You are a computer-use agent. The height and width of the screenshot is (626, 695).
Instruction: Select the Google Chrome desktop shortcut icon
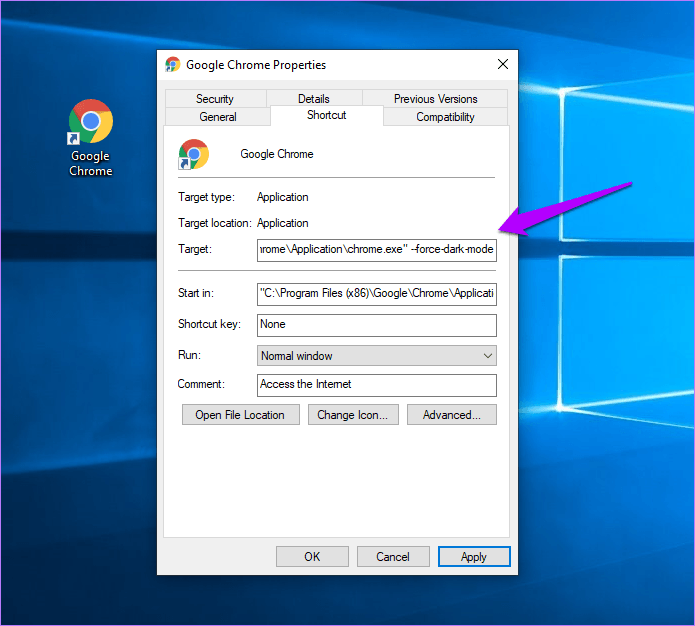[91, 121]
